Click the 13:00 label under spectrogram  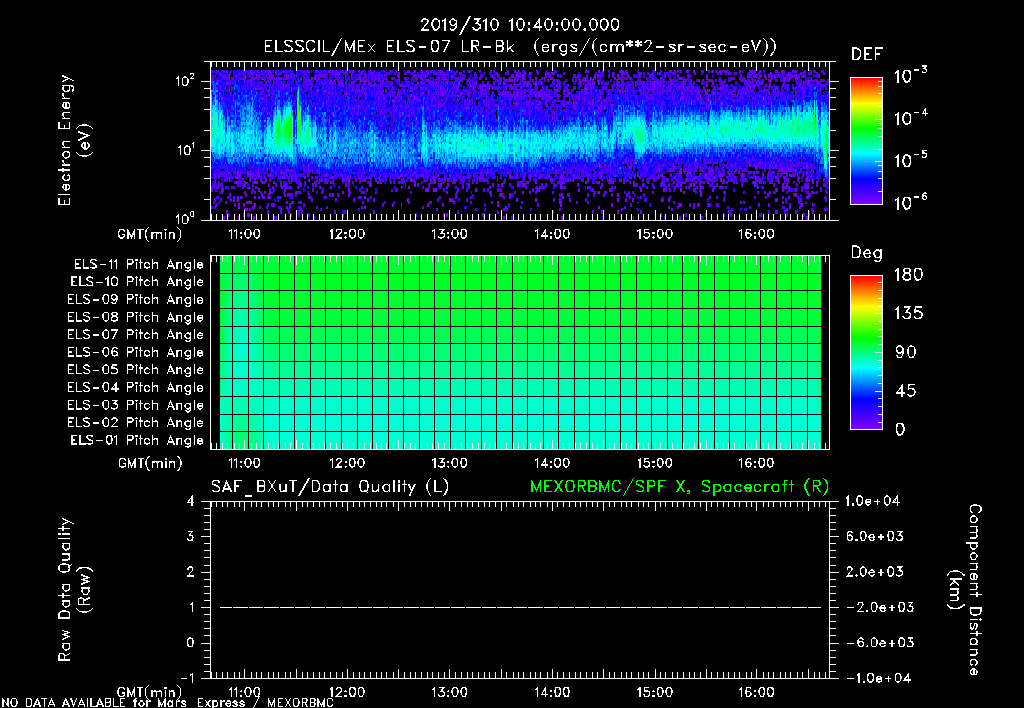[x=449, y=234]
